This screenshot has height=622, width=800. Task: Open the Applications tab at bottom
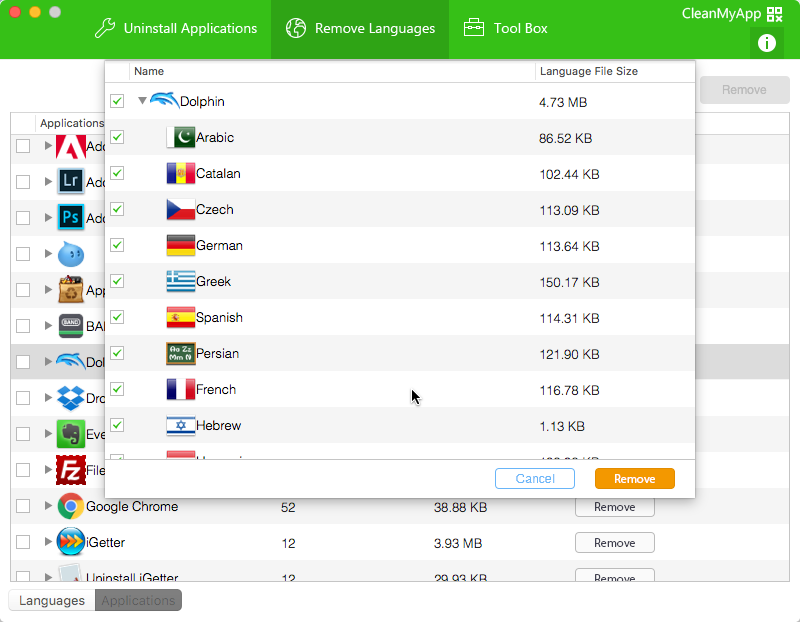pyautogui.click(x=138, y=600)
